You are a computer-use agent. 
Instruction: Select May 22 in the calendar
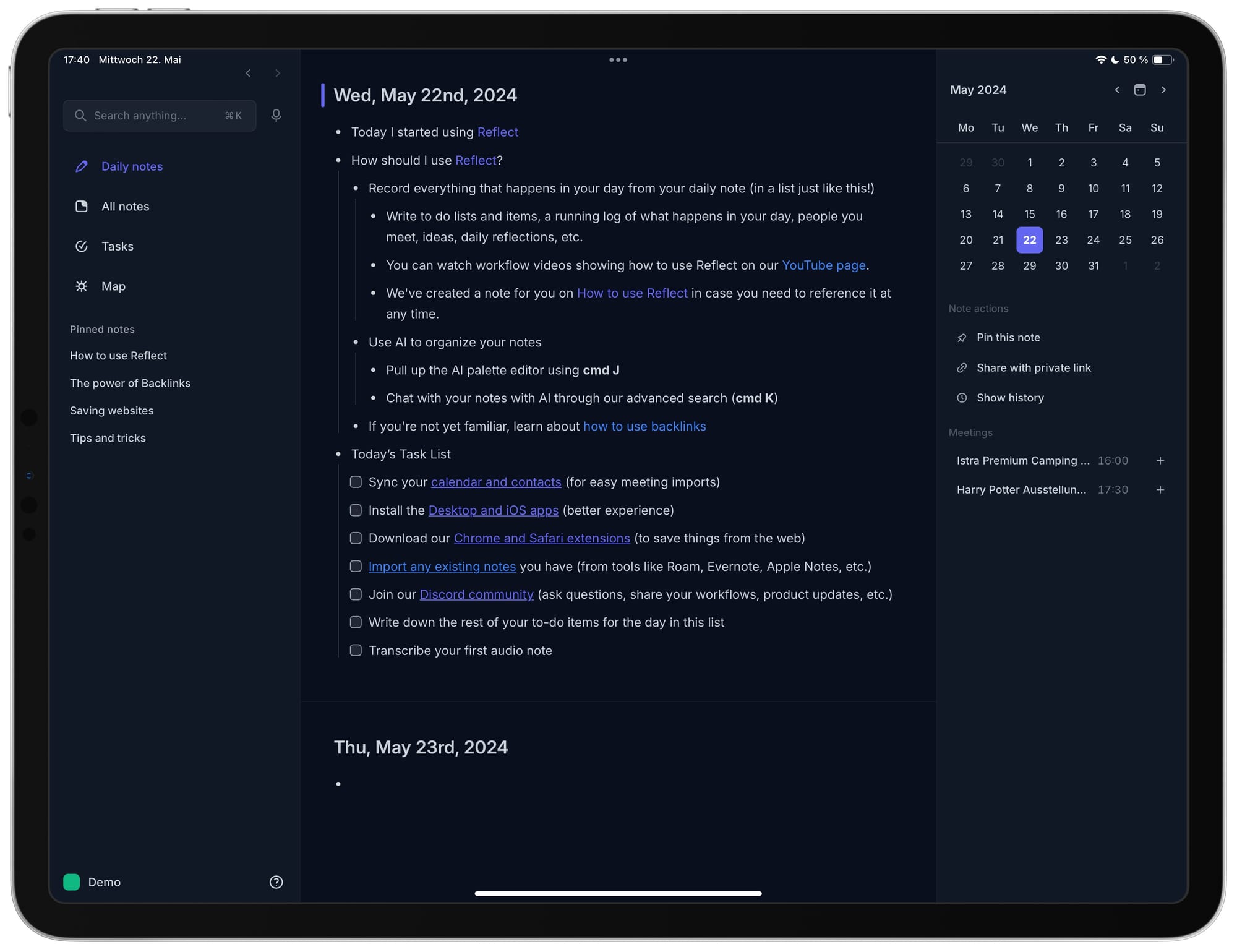coord(1029,240)
